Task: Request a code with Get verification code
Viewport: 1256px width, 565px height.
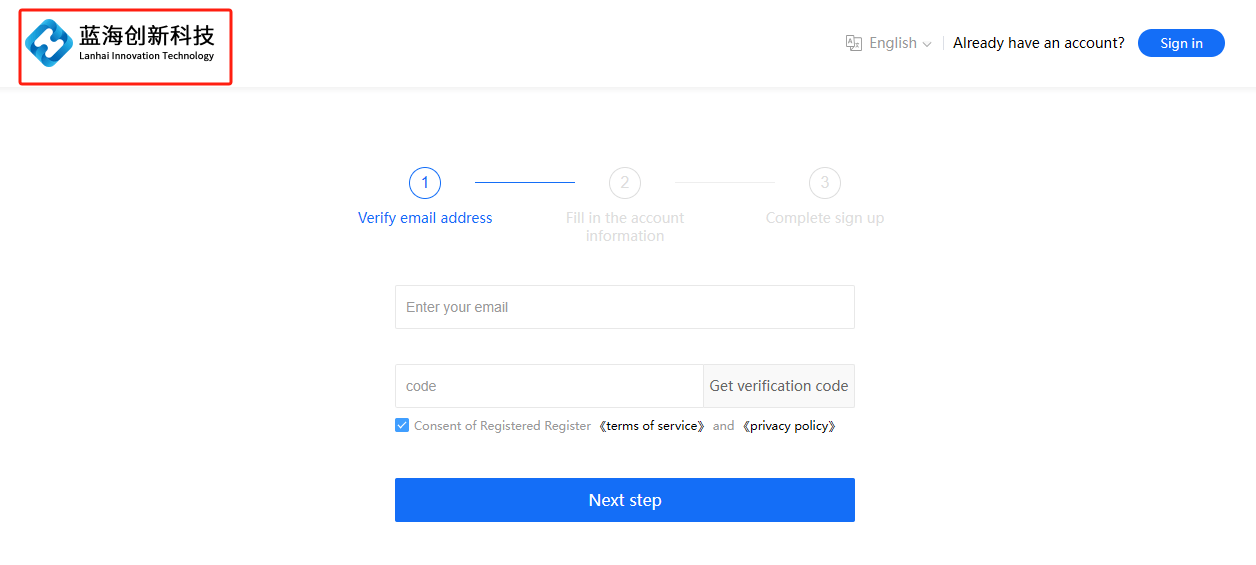Action: pyautogui.click(x=779, y=386)
